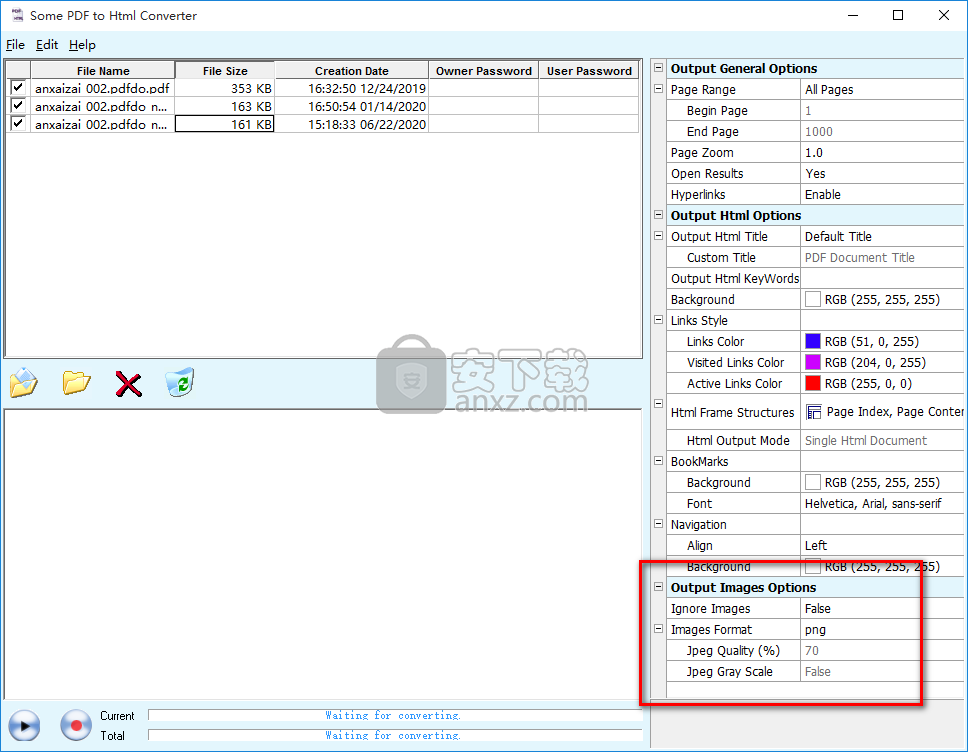Open the Help menu

coord(82,44)
